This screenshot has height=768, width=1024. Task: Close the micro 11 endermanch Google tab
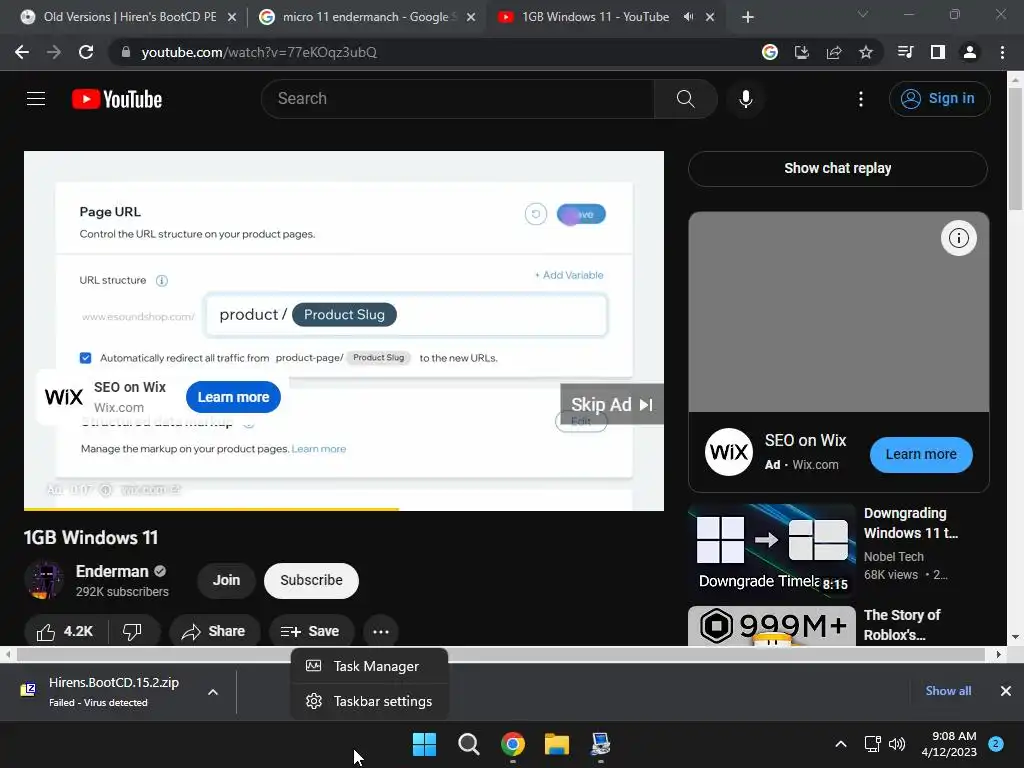[x=471, y=17]
